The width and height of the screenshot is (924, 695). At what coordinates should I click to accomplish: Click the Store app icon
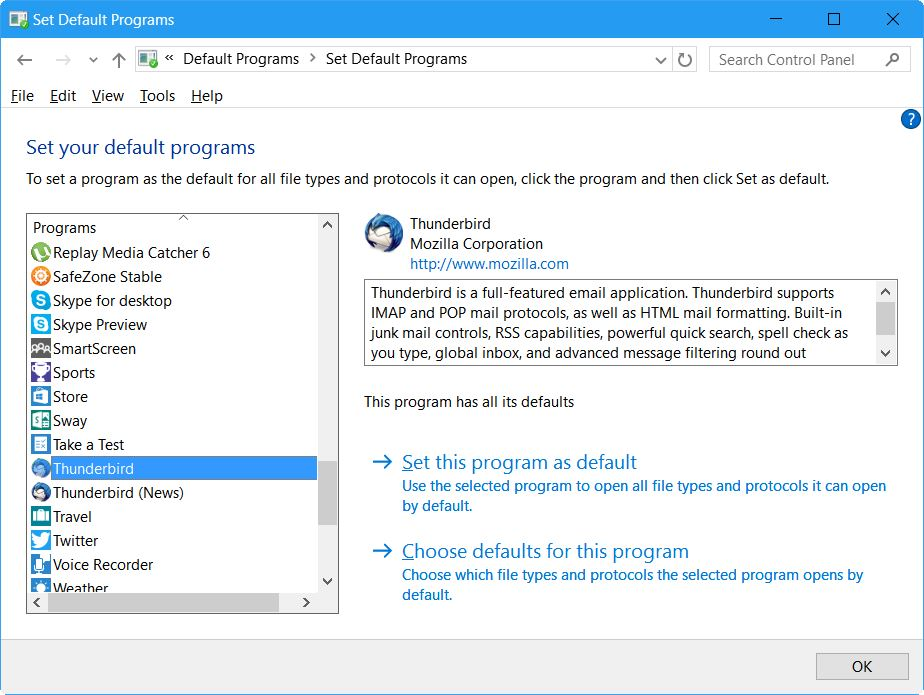click(41, 397)
